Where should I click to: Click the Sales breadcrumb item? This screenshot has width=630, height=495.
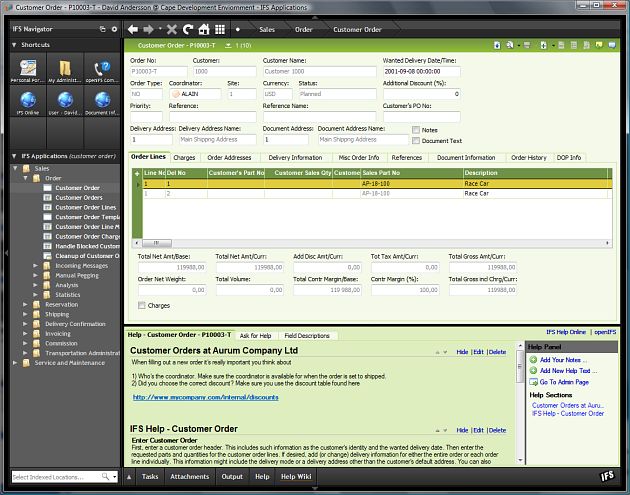click(x=267, y=29)
